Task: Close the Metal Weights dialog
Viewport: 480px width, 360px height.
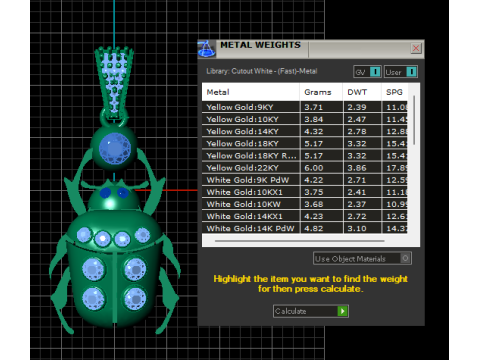Action: point(416,49)
